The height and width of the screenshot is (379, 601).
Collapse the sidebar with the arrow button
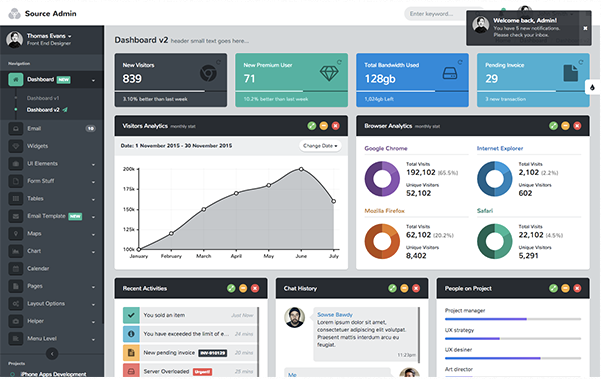tap(52, 354)
